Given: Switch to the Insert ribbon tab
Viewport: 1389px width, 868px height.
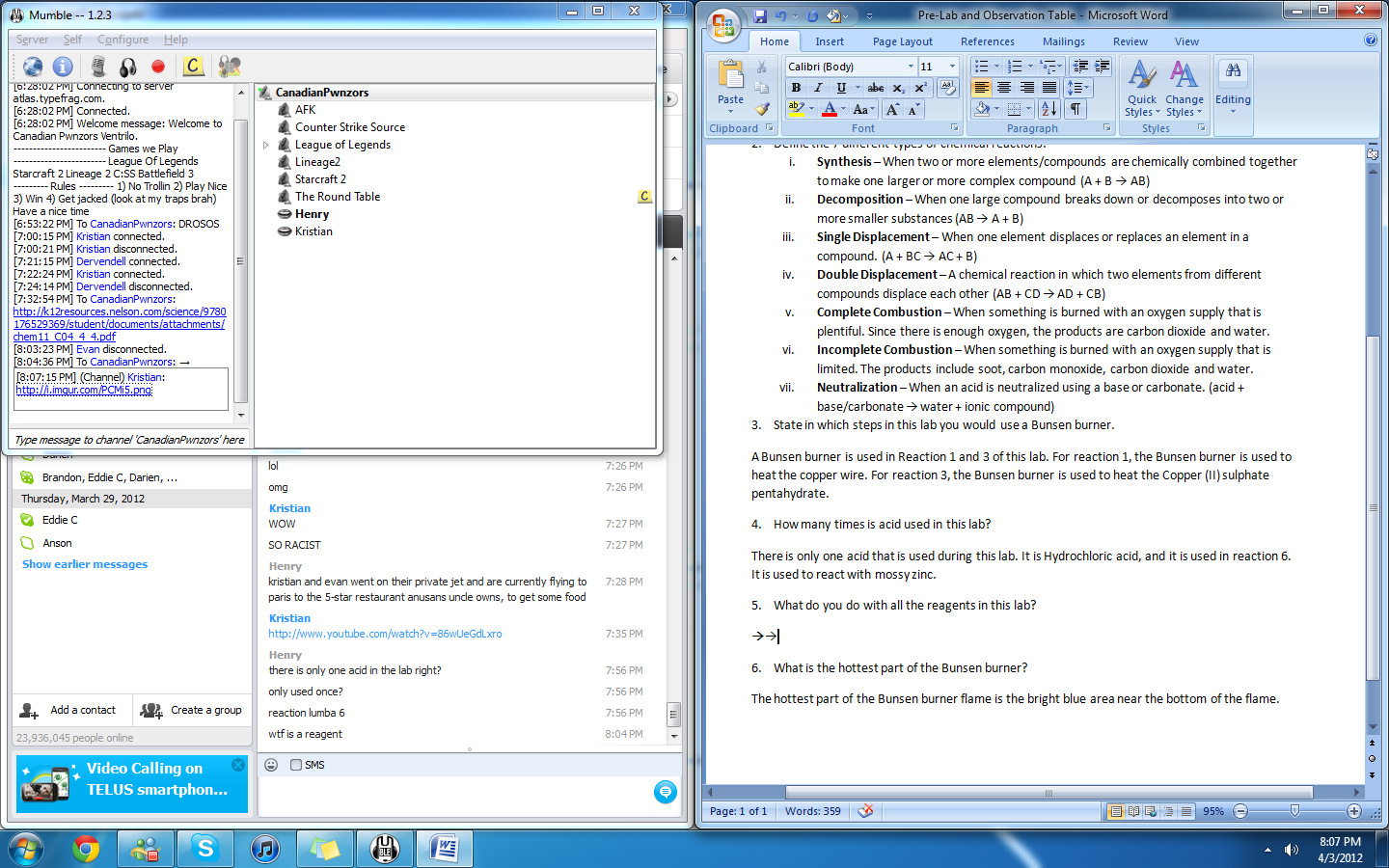Looking at the screenshot, I should pyautogui.click(x=830, y=41).
